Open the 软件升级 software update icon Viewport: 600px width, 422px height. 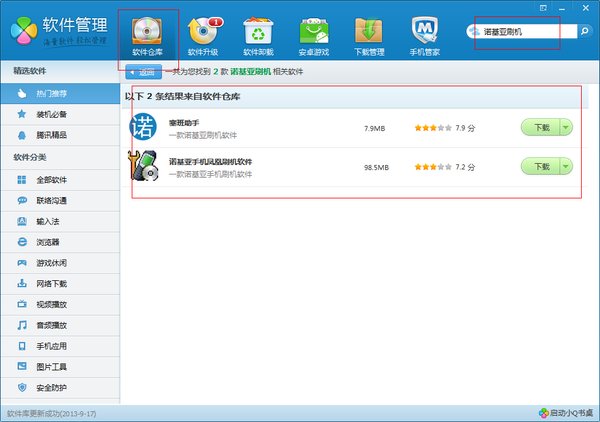pyautogui.click(x=203, y=35)
